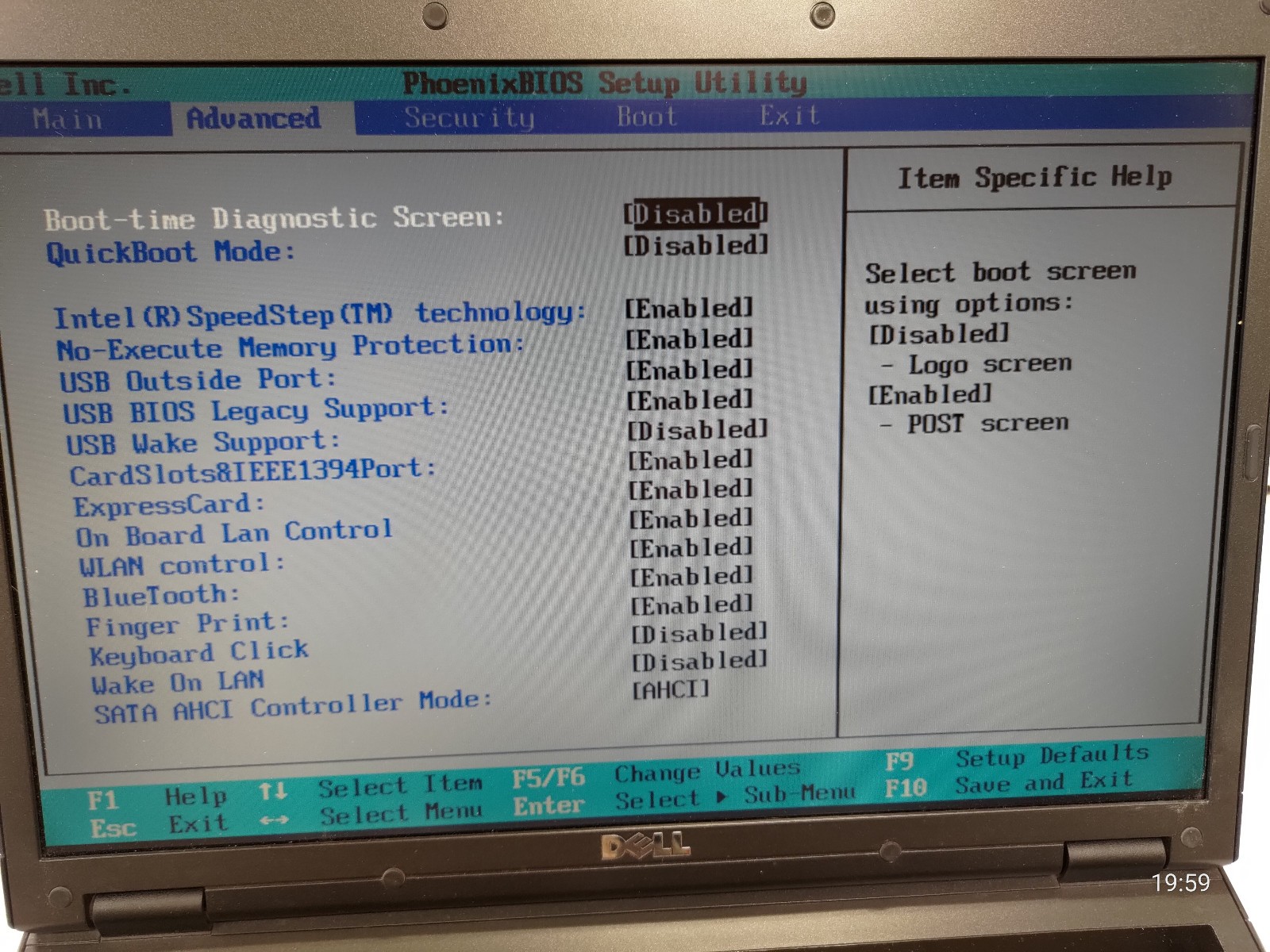Toggle QuickBoot Mode Disabled value
The height and width of the screenshot is (952, 1270).
[x=696, y=244]
